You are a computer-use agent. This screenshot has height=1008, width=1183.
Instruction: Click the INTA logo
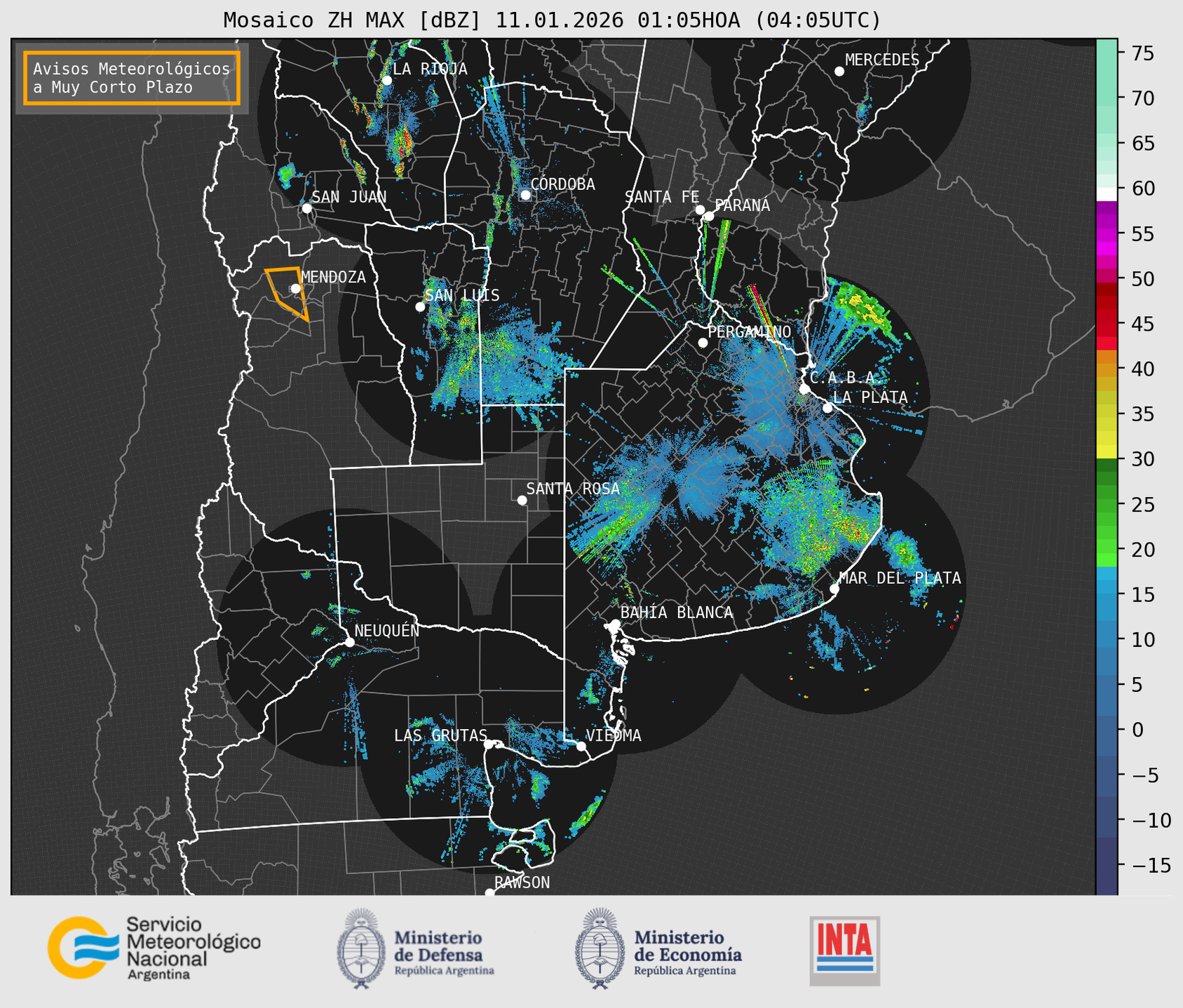coord(844,951)
